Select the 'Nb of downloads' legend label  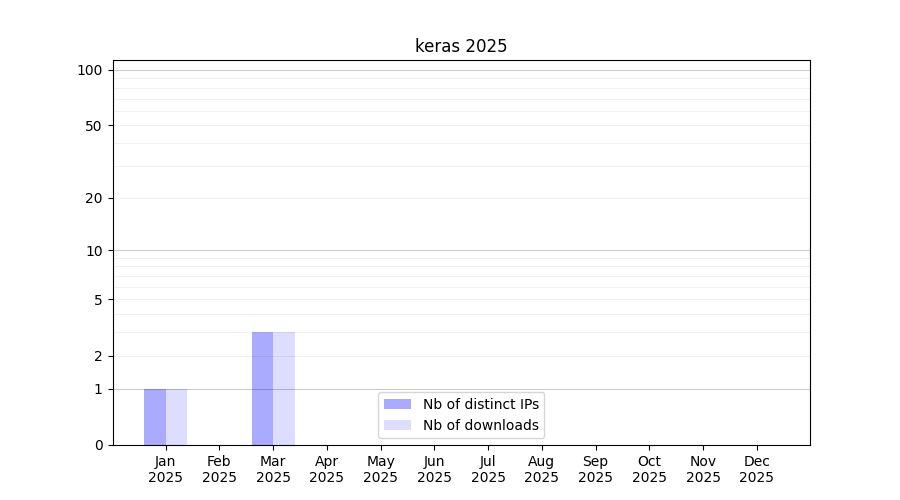point(480,425)
